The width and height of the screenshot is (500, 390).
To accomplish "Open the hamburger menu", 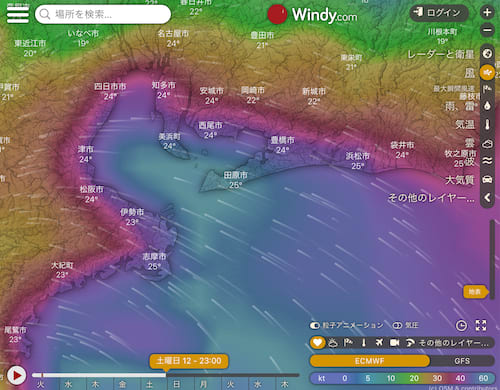I will [x=18, y=13].
